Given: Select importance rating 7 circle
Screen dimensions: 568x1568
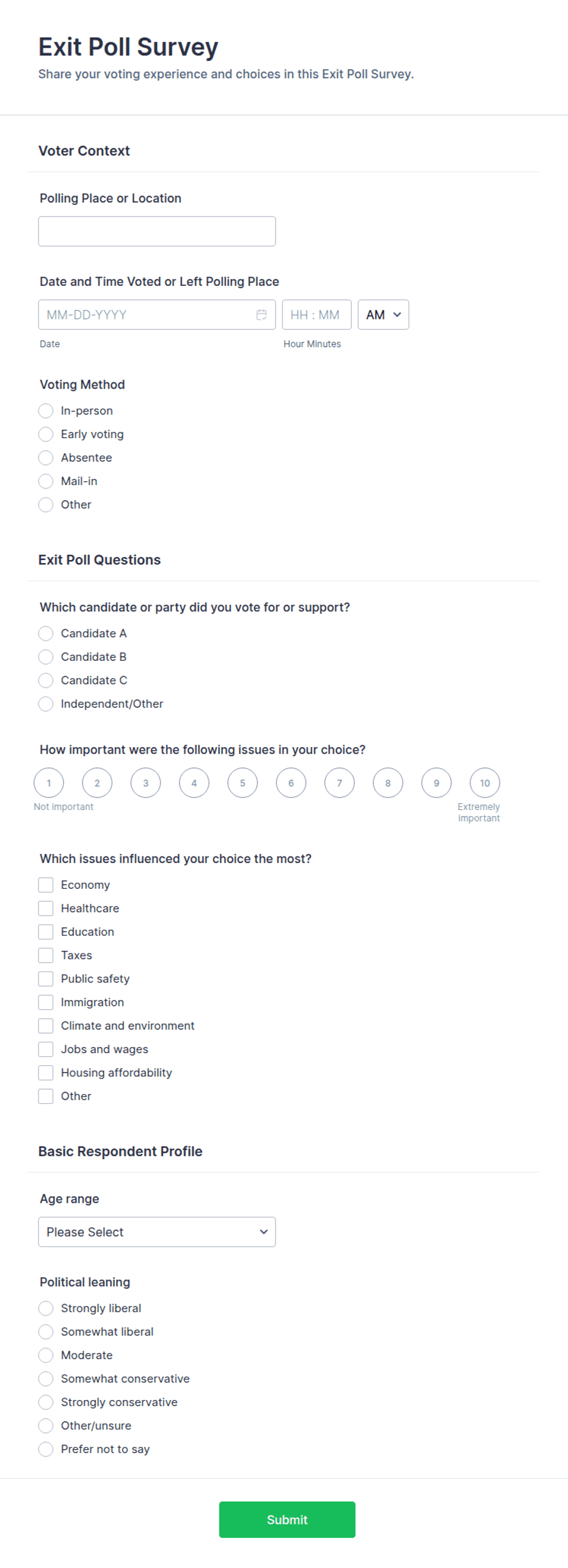Looking at the screenshot, I should [x=340, y=782].
